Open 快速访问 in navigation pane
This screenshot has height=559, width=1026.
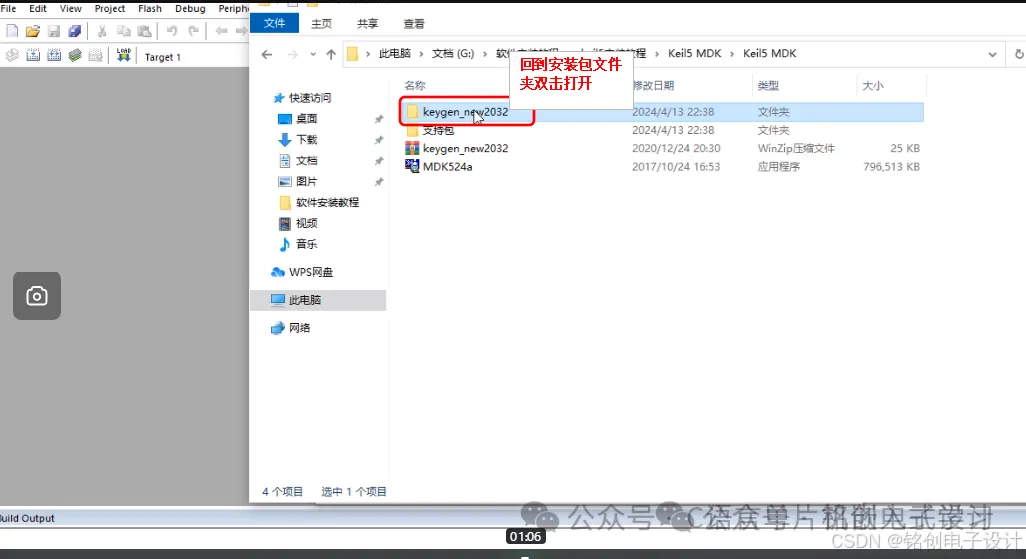coord(310,98)
